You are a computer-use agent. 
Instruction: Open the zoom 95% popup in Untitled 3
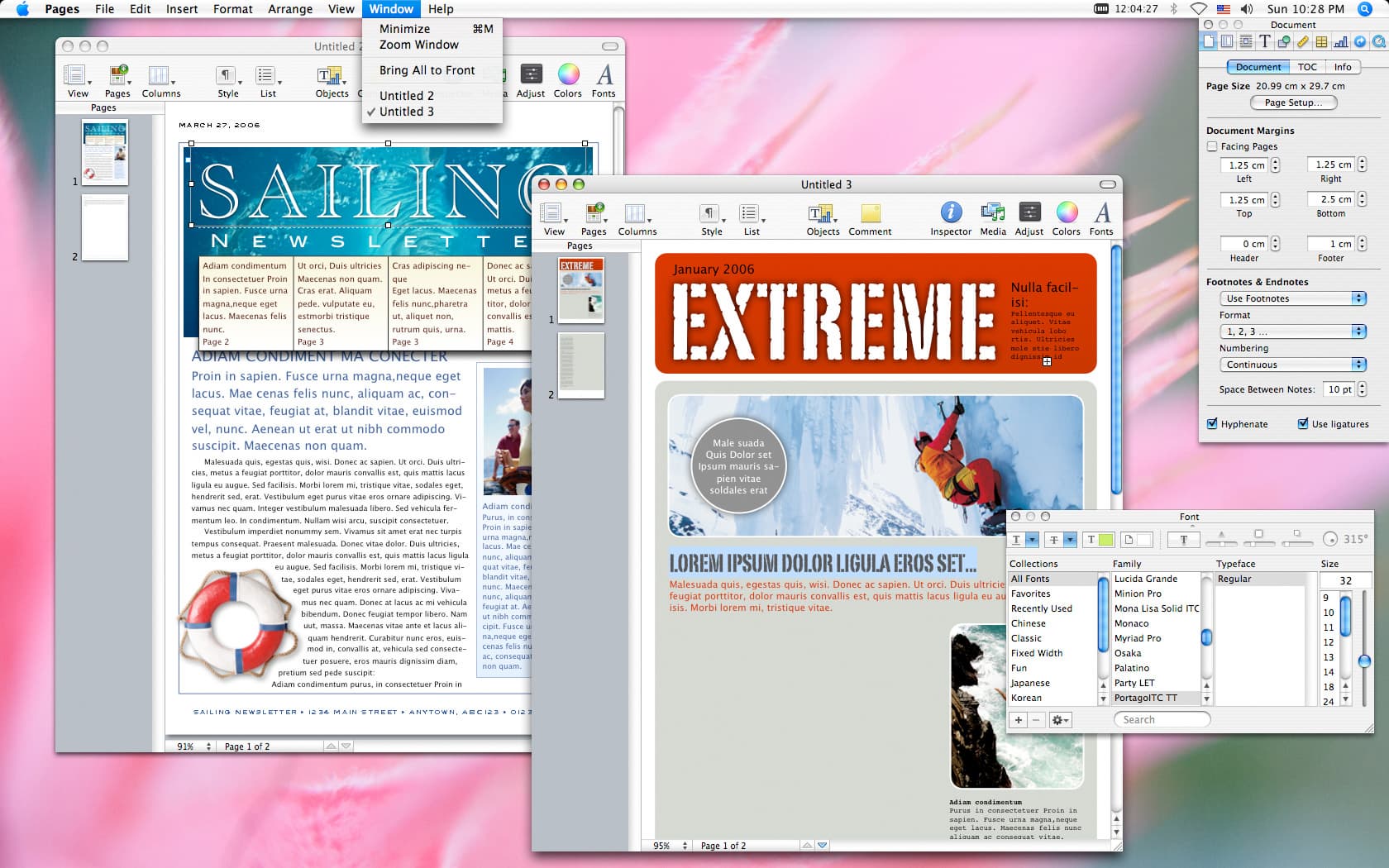[x=670, y=846]
